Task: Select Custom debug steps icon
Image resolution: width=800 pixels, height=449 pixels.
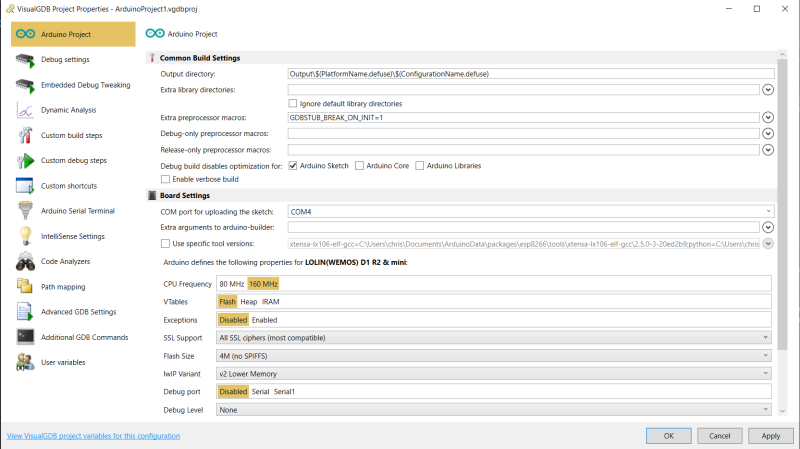Action: (x=25, y=161)
